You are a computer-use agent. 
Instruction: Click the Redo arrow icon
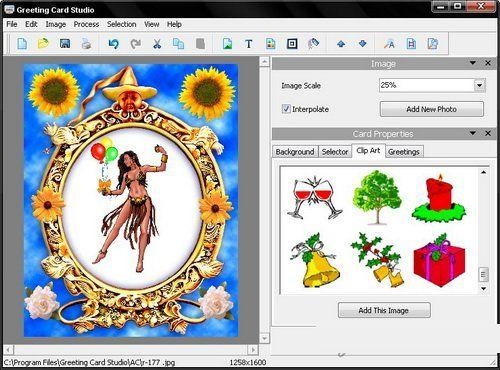pos(135,44)
